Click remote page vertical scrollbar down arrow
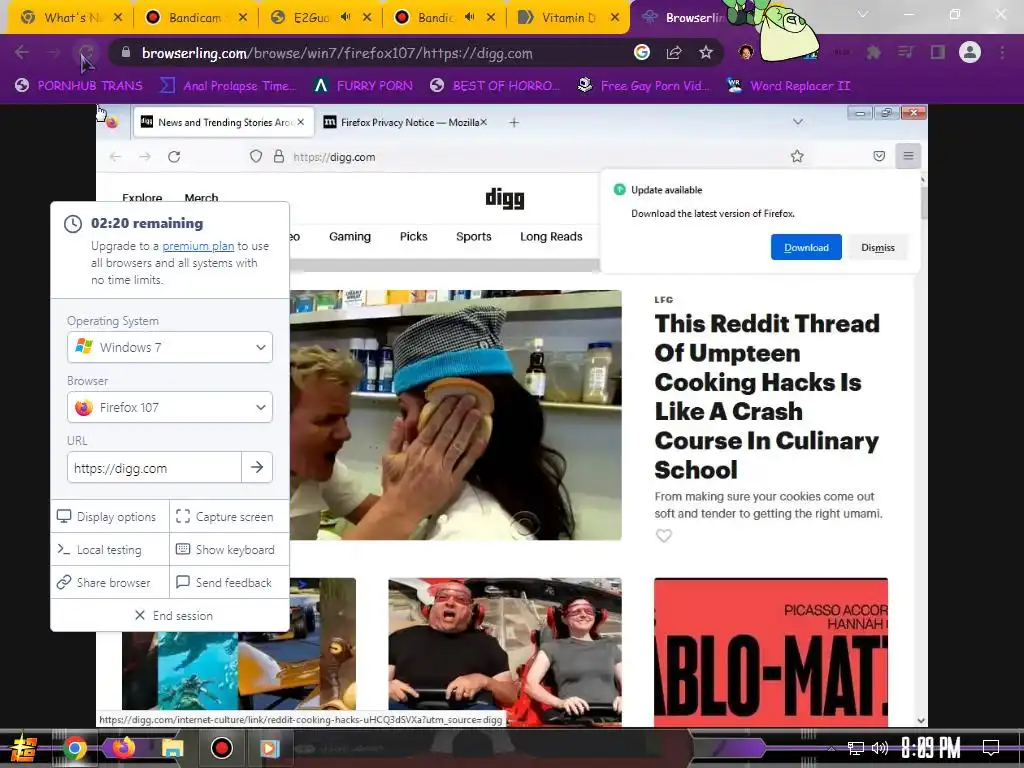The image size is (1024, 768). 921,720
